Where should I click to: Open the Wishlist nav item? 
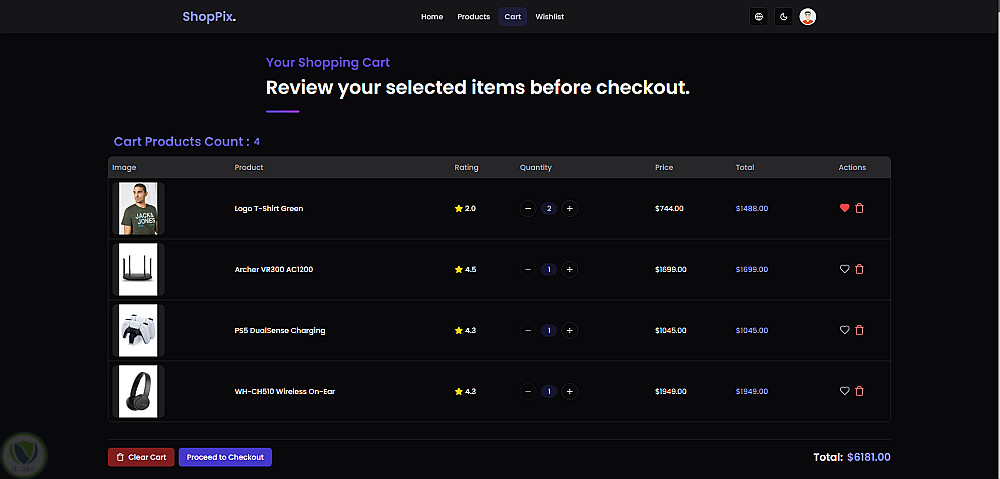[x=549, y=17]
